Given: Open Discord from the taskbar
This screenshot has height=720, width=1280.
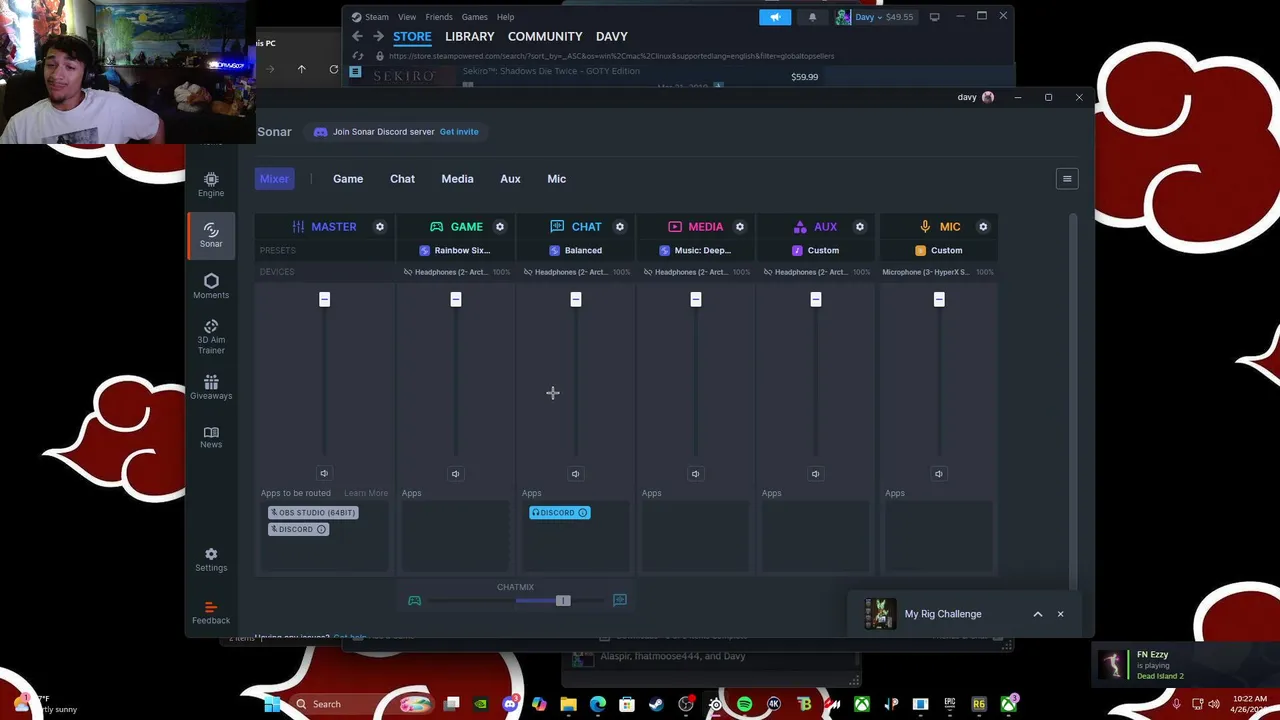Looking at the screenshot, I should tap(510, 704).
